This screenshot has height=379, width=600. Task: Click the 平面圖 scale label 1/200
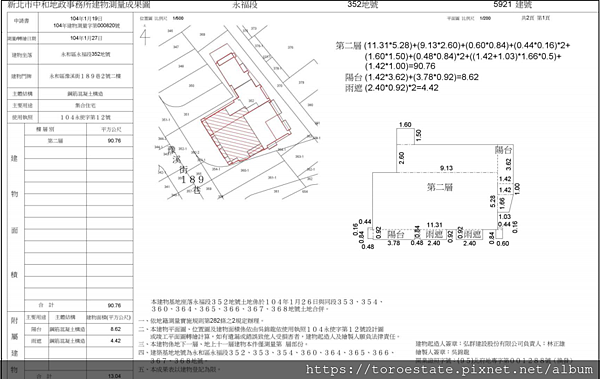point(485,18)
